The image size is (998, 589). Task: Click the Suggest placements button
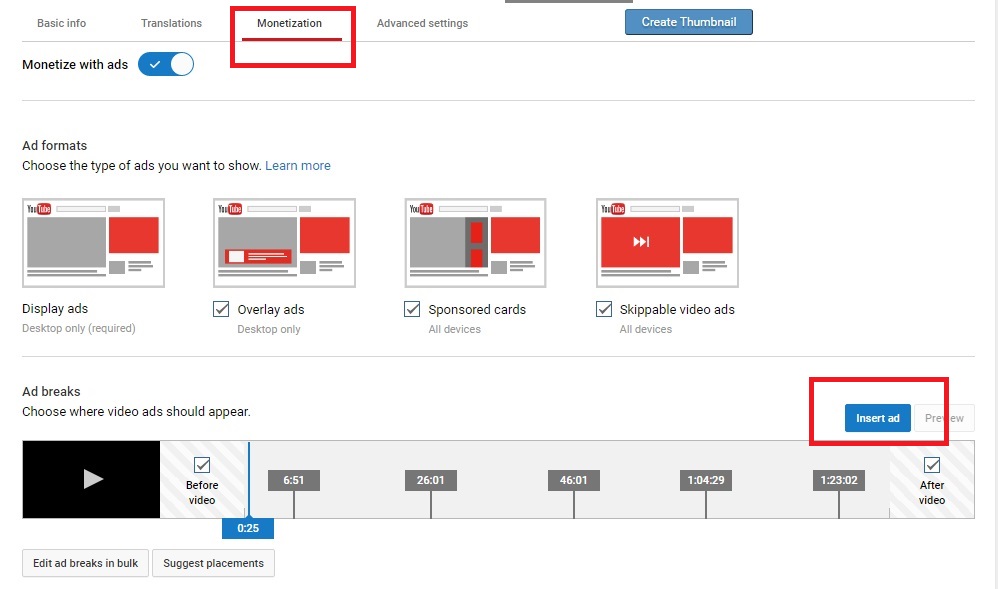coord(213,564)
